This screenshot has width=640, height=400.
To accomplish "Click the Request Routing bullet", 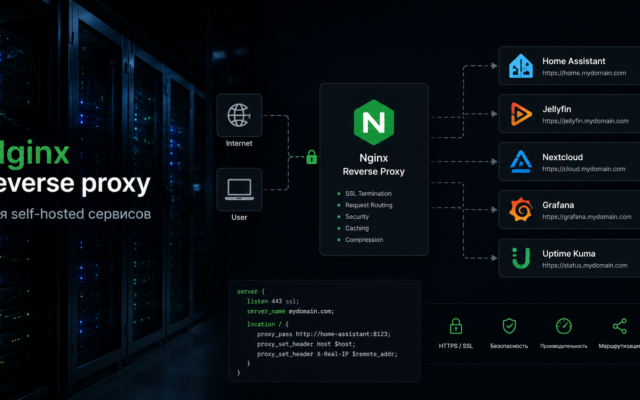I will coord(365,205).
